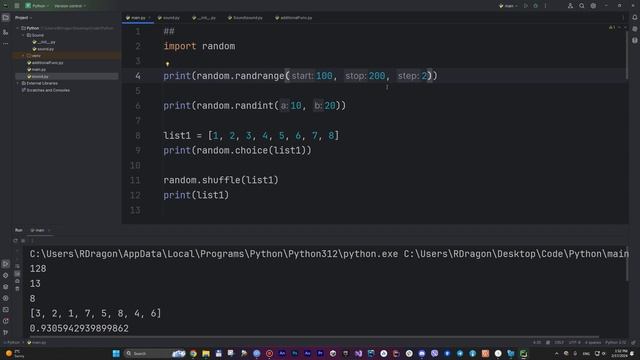Click the Run button in toolbar

pos(526,6)
